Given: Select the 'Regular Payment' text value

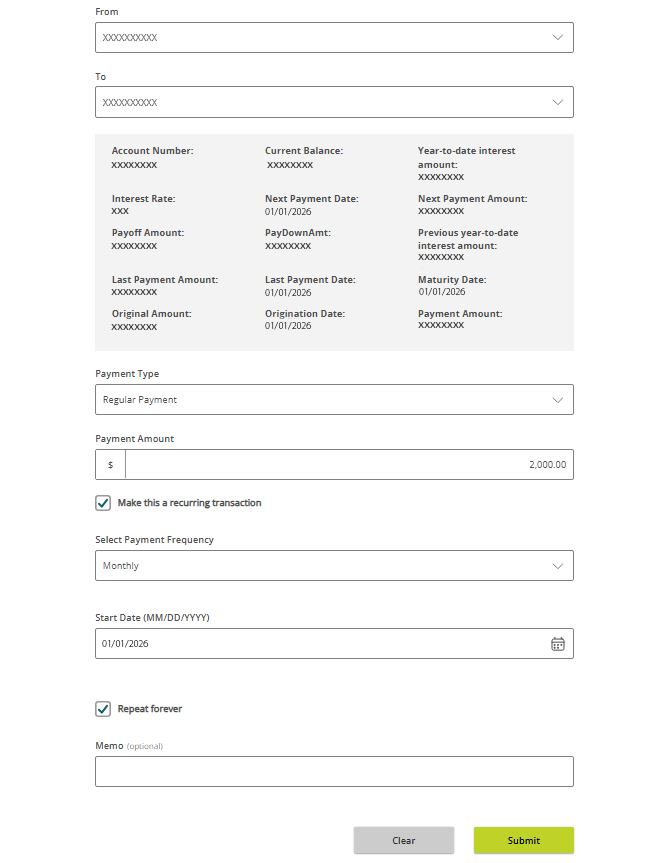Looking at the screenshot, I should point(139,399).
